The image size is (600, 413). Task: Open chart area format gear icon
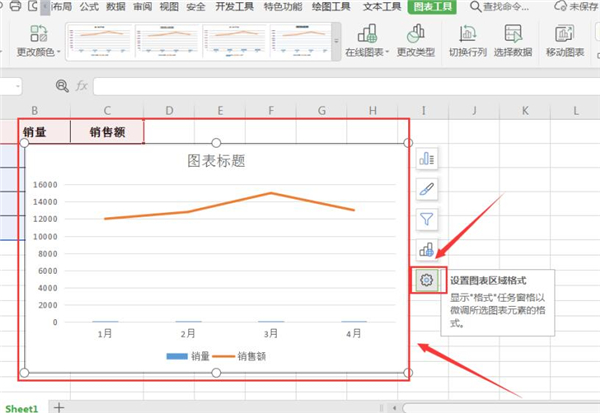[x=427, y=280]
